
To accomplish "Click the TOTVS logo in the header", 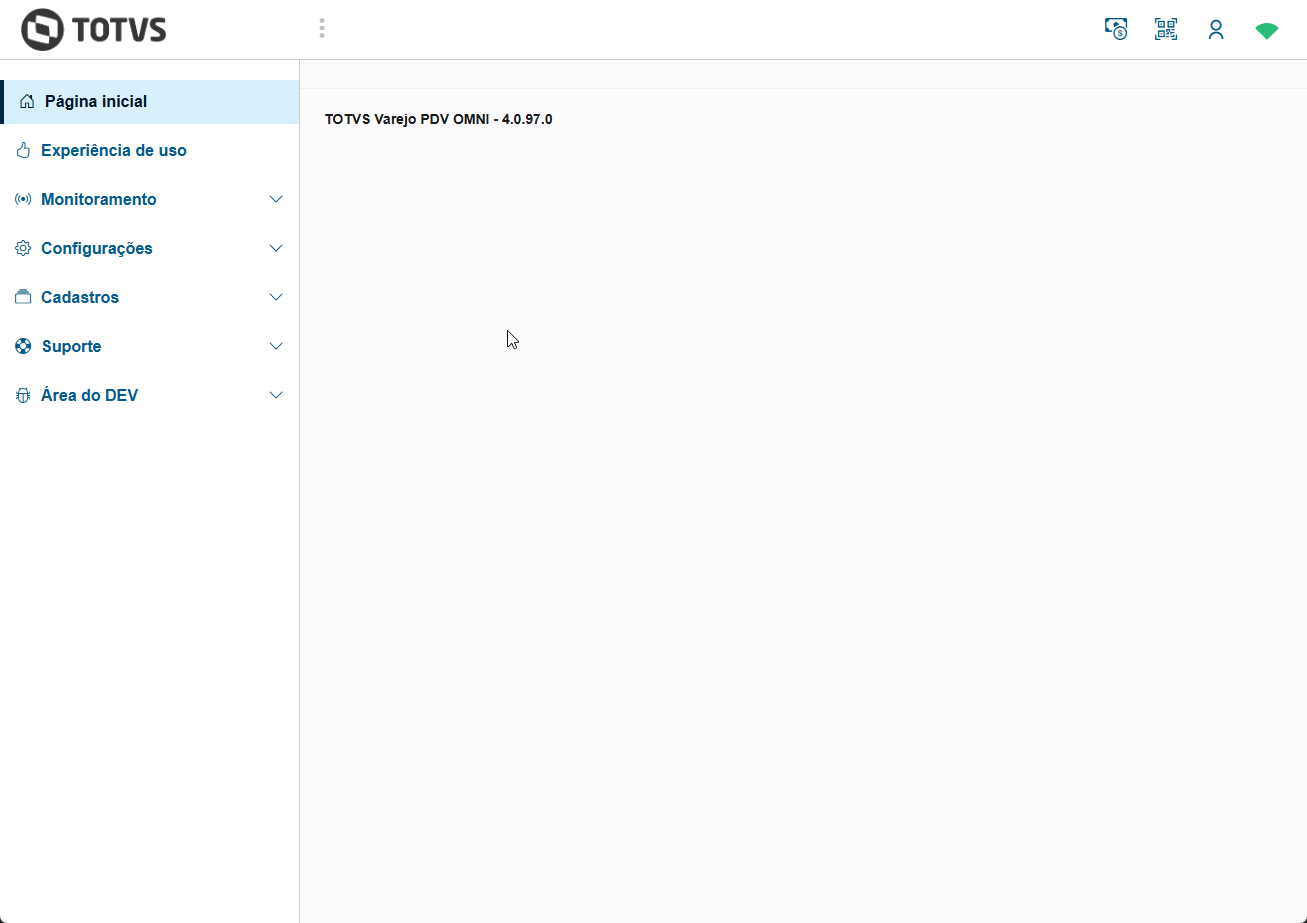I will point(94,29).
